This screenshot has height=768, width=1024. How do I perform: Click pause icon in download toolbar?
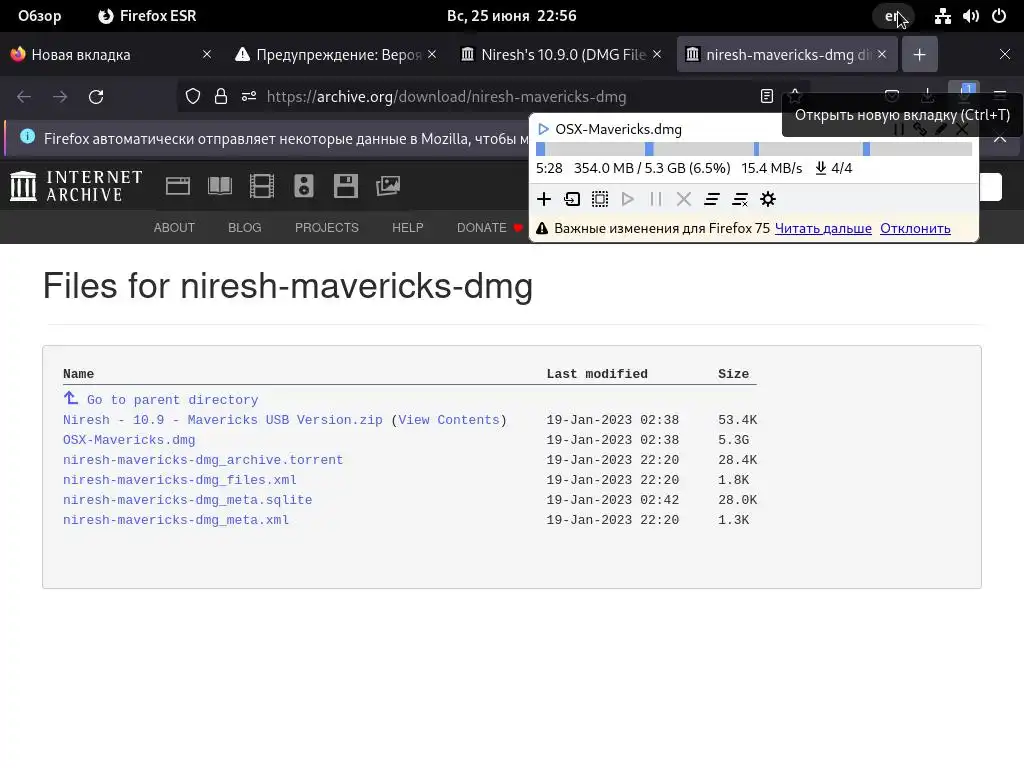click(x=656, y=199)
